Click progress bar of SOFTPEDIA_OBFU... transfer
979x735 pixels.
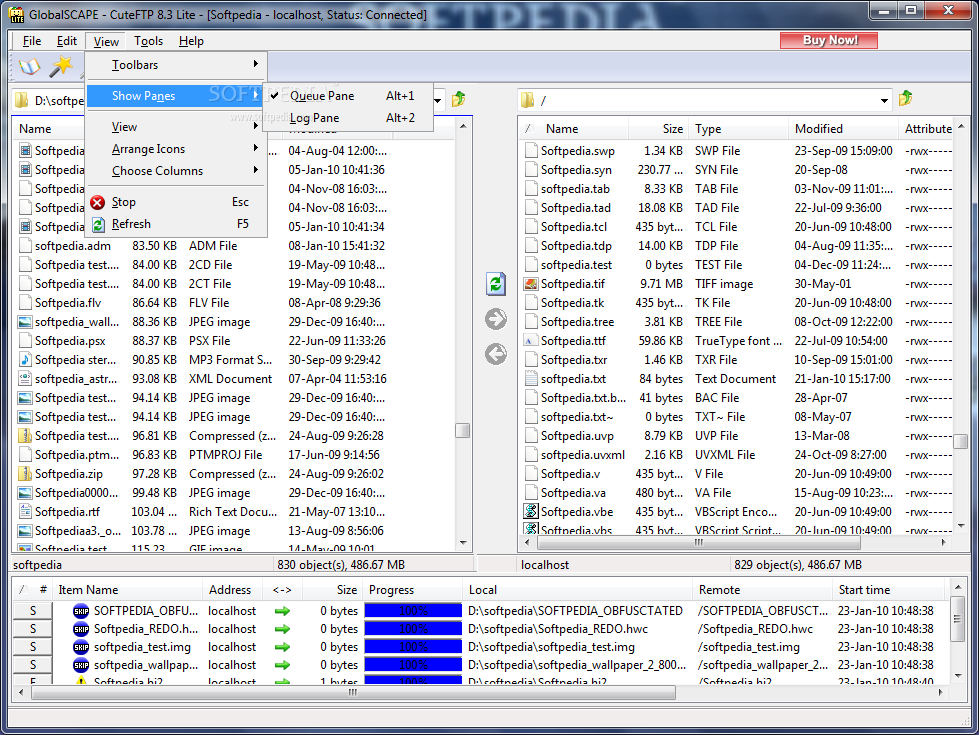[413, 611]
